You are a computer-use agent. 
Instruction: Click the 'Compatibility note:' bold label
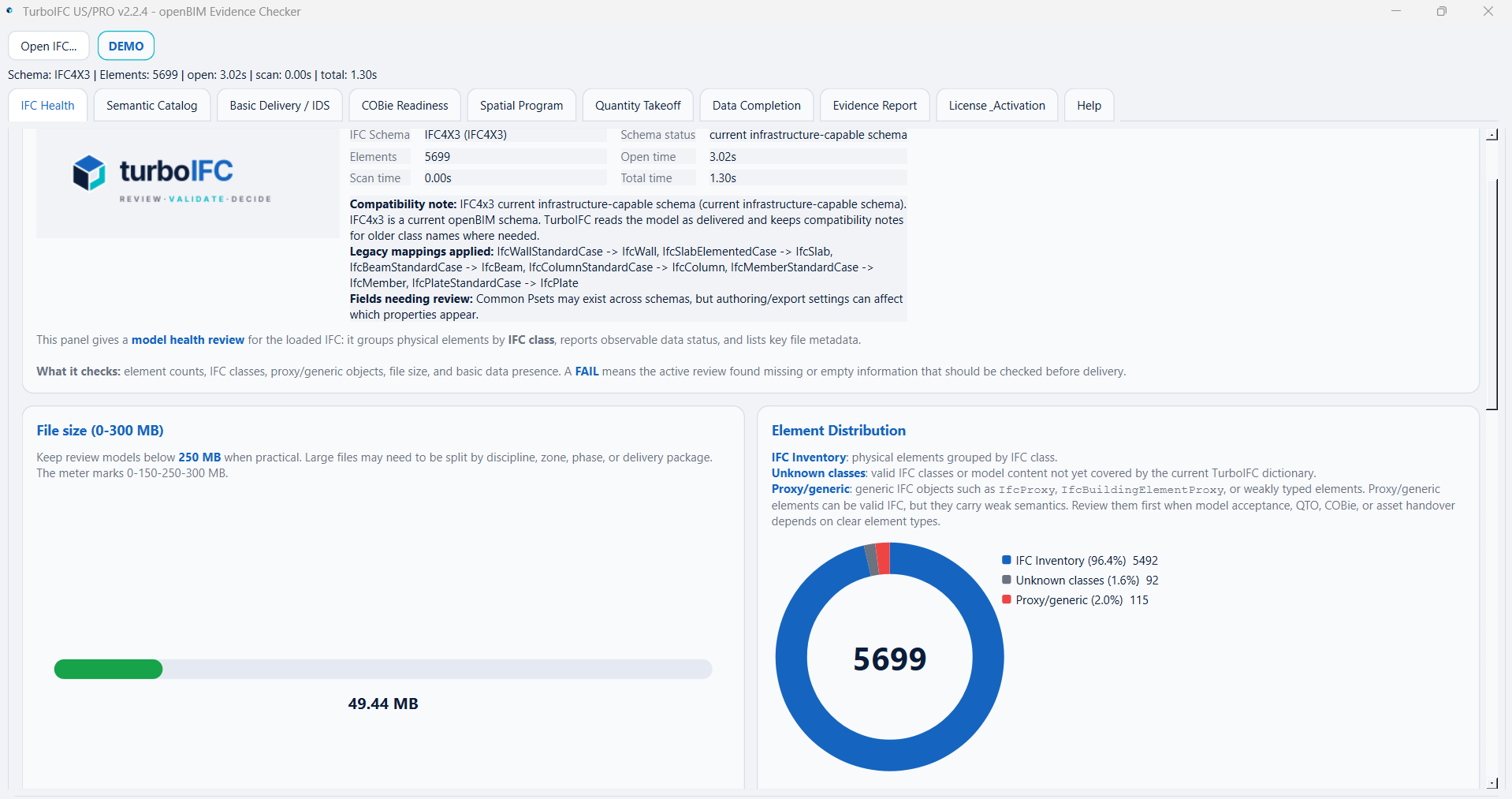(403, 204)
